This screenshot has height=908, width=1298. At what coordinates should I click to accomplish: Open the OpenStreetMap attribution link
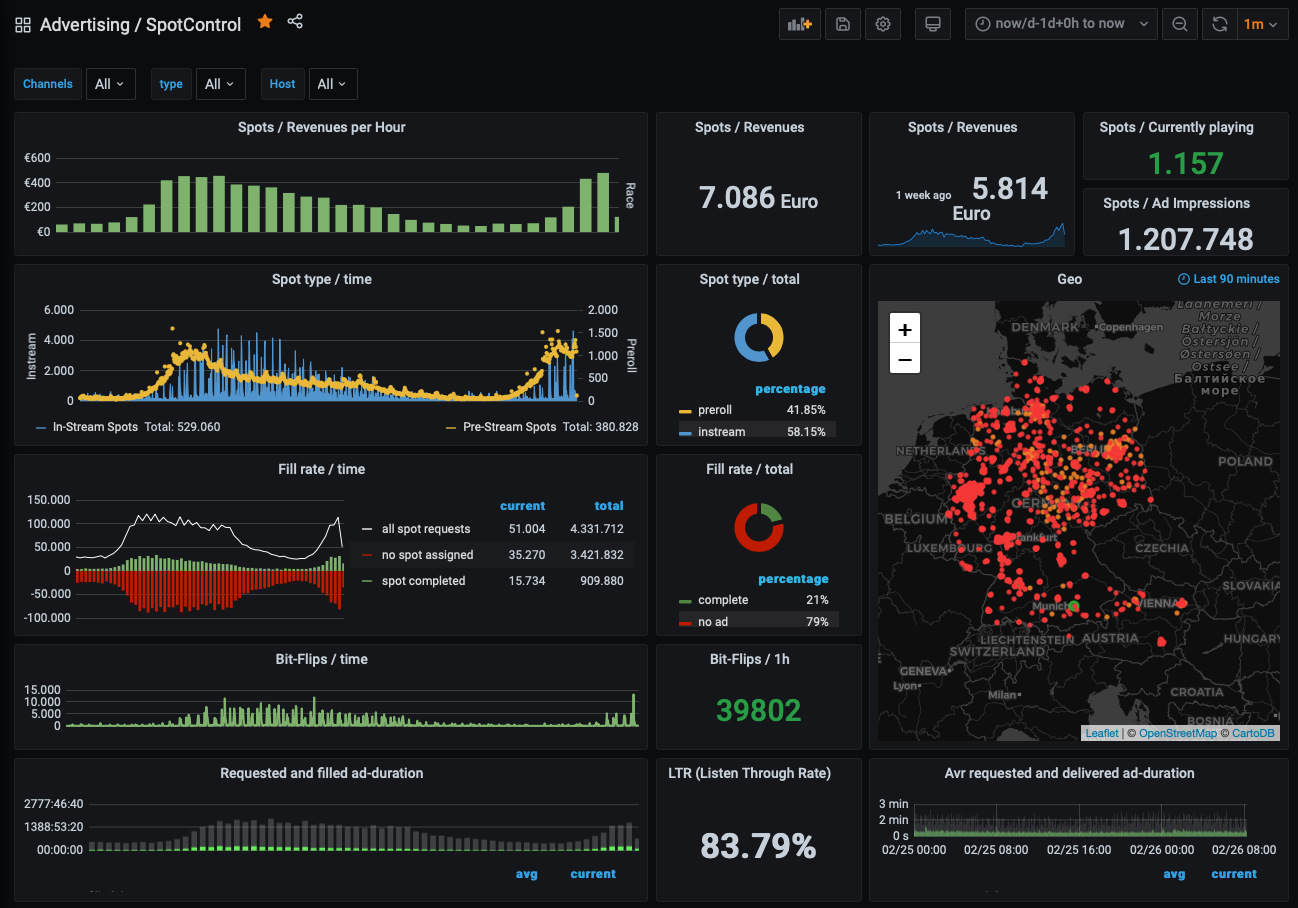tap(1178, 733)
